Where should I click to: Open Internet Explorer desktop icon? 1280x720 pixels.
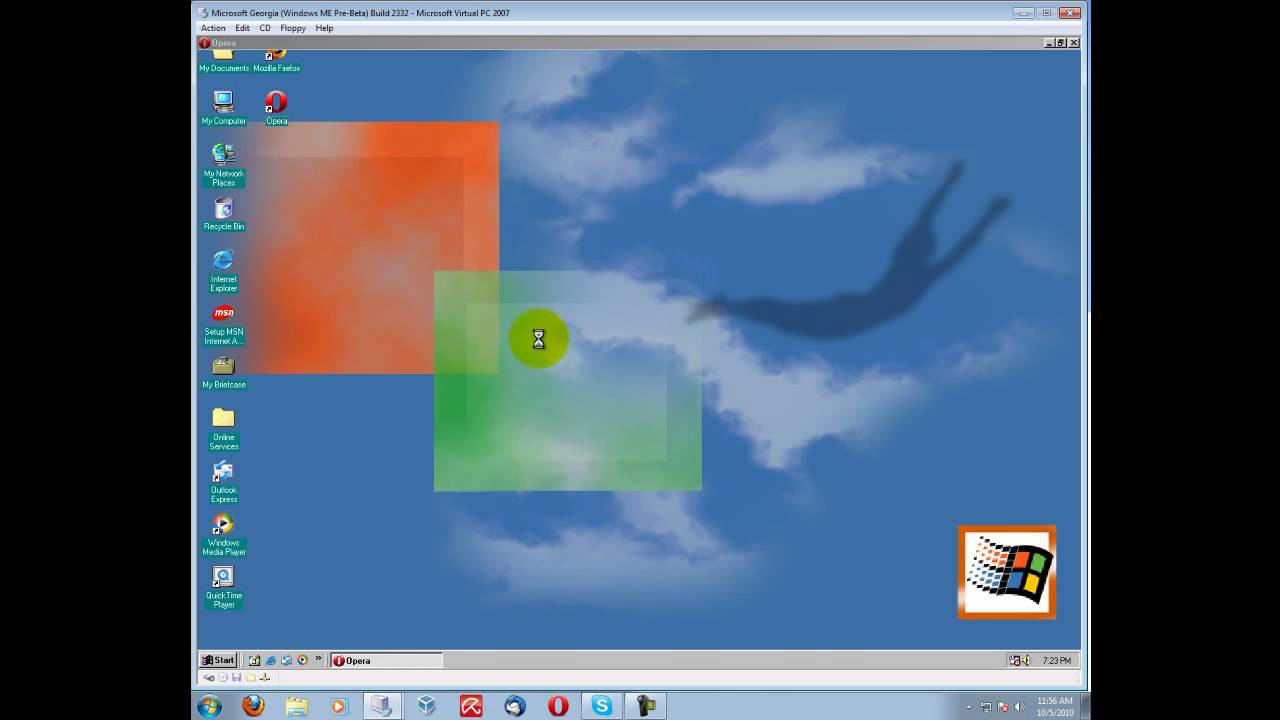(x=223, y=261)
